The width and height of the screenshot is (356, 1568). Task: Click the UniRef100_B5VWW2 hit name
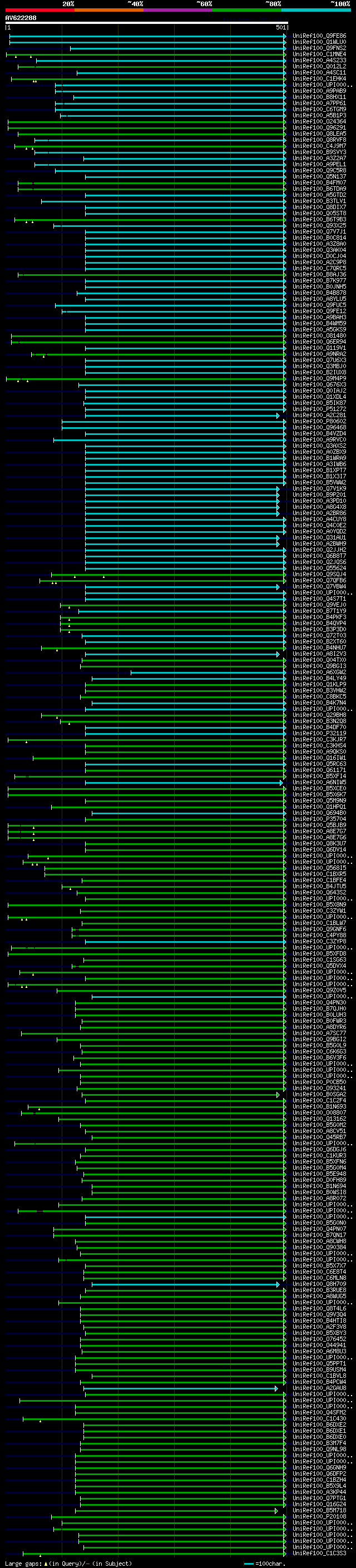[x=319, y=482]
